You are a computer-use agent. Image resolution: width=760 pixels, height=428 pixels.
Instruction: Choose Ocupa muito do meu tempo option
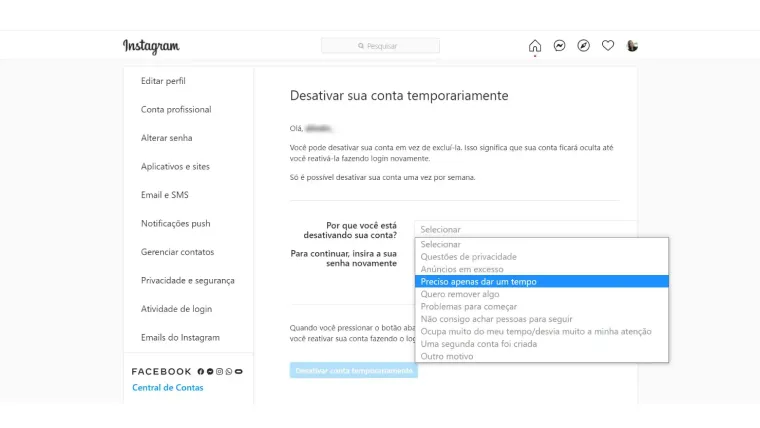(x=541, y=331)
